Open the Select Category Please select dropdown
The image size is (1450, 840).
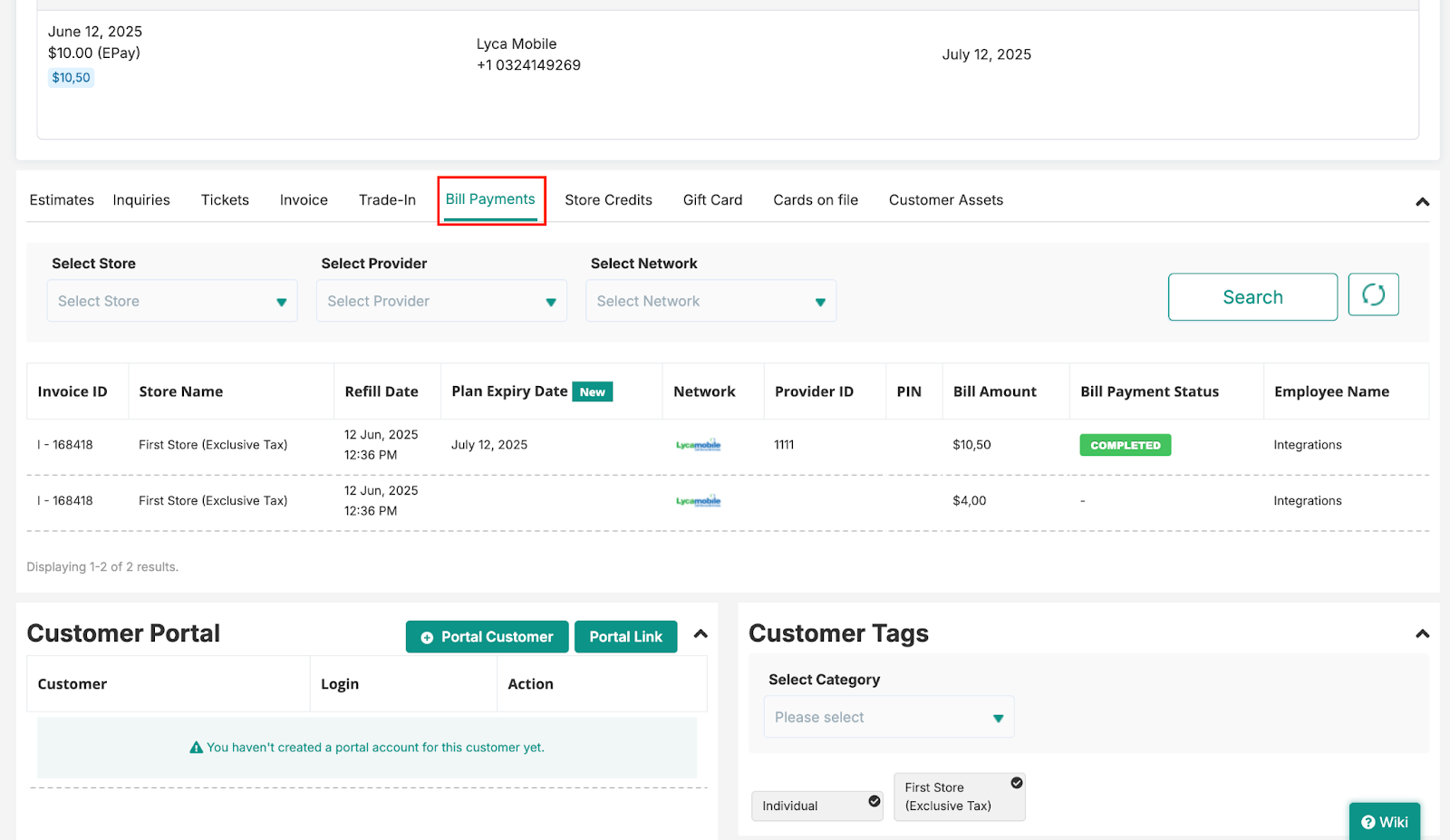point(889,717)
